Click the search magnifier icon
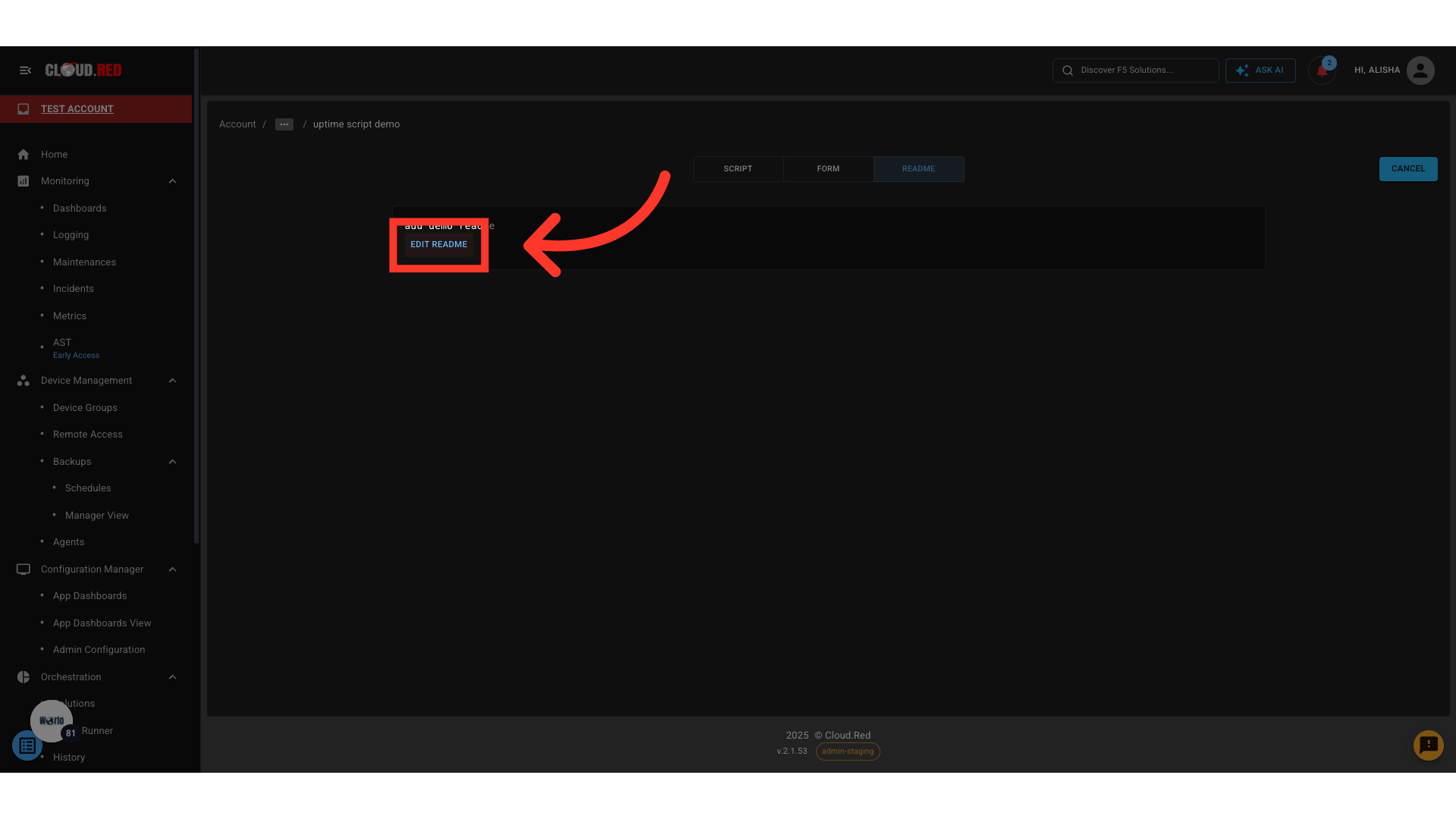The height and width of the screenshot is (819, 1456). pyautogui.click(x=1067, y=70)
